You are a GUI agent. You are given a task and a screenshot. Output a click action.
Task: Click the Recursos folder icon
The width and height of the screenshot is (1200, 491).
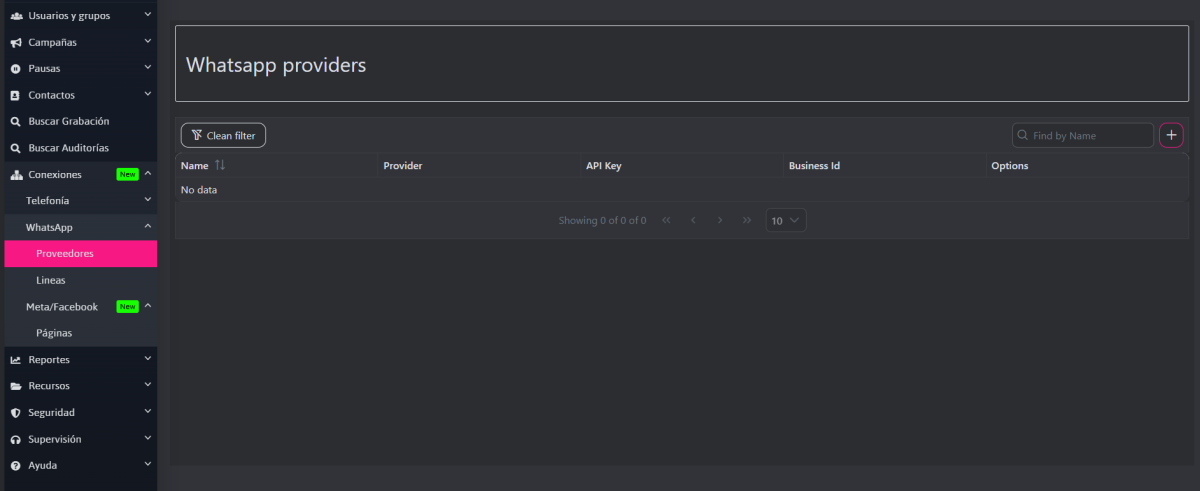[16, 386]
